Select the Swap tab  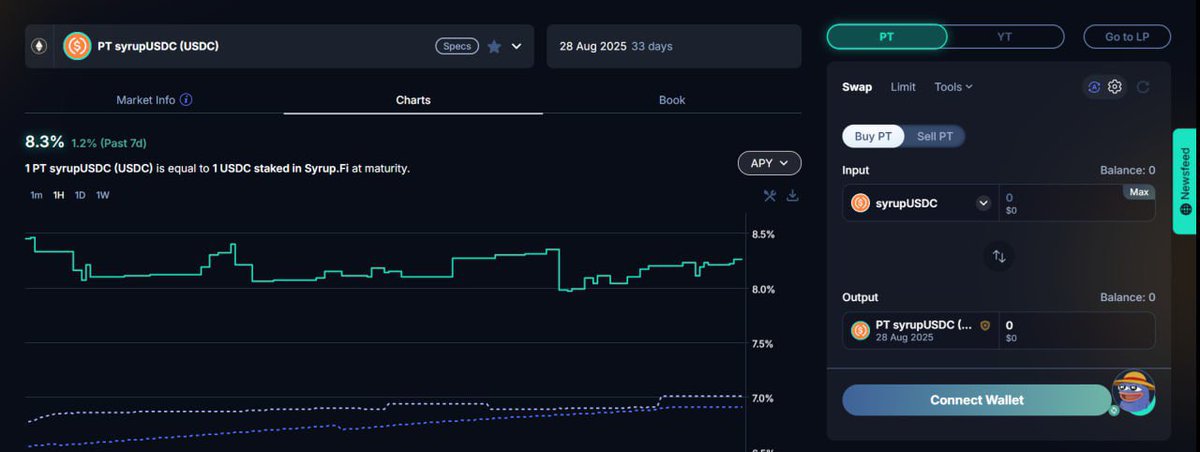coord(857,87)
